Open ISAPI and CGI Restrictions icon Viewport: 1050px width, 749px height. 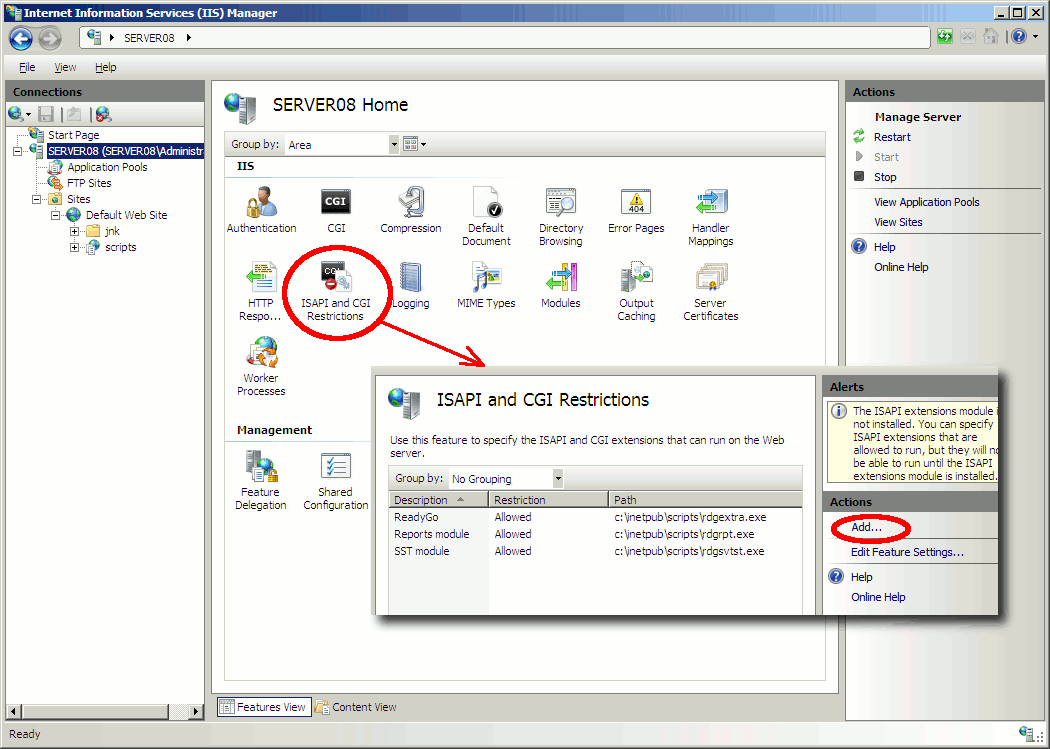pos(335,290)
